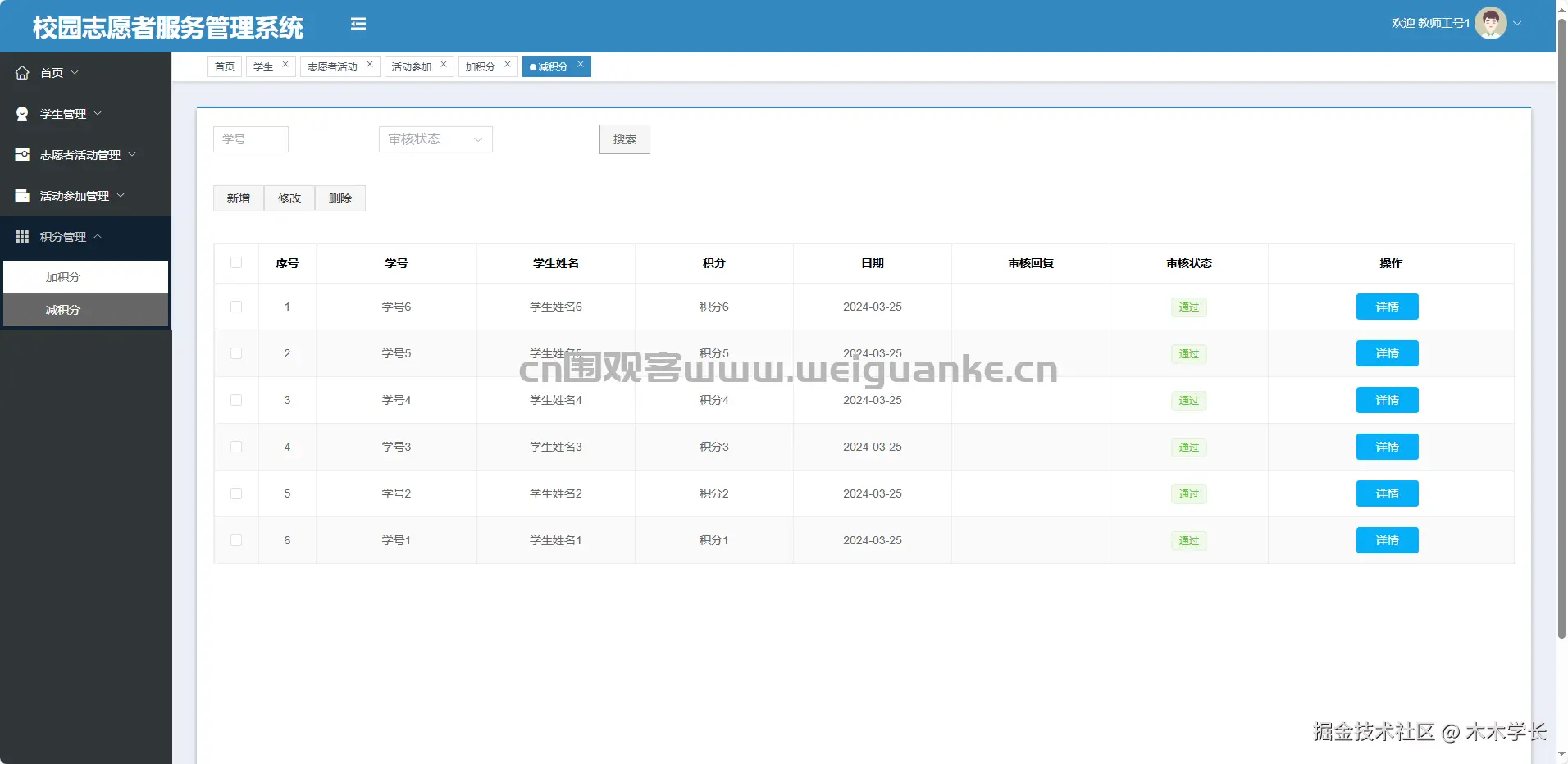1568x764 pixels.
Task: Check the row checkbox for 学号1
Action: pyautogui.click(x=236, y=540)
